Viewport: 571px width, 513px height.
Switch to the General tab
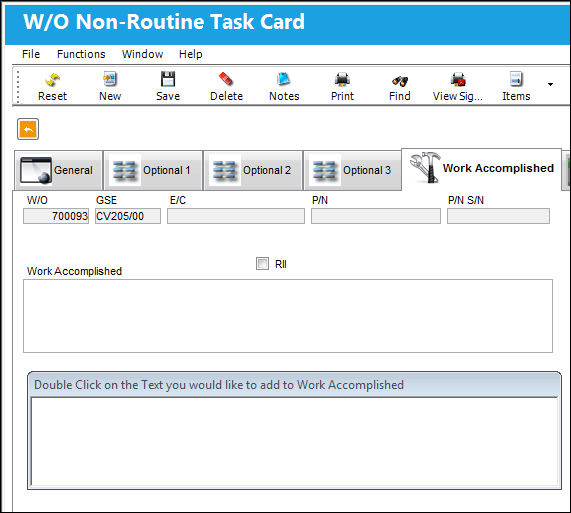tap(59, 170)
